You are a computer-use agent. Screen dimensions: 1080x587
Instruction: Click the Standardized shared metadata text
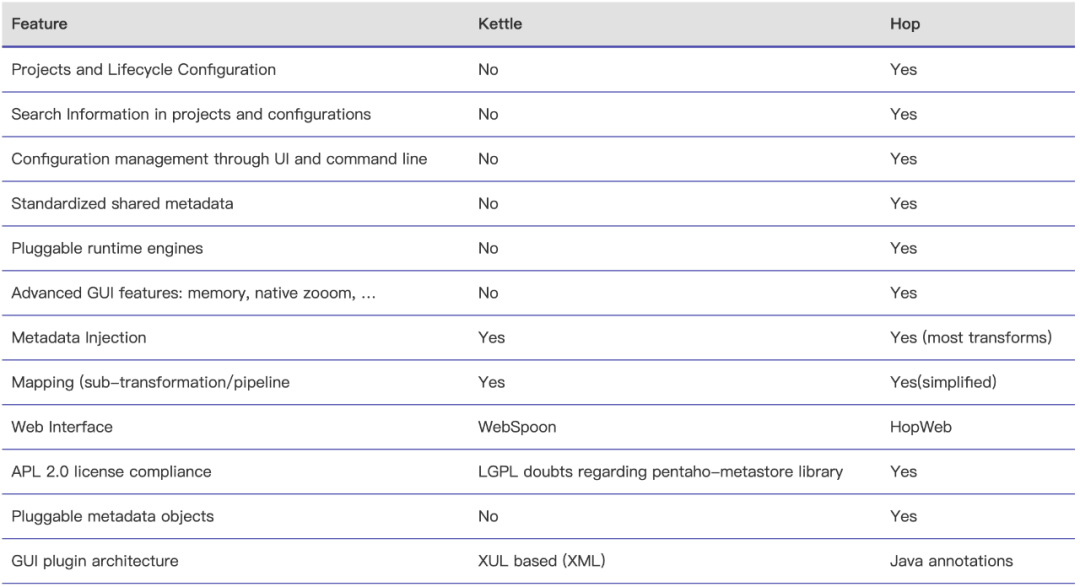[122, 204]
